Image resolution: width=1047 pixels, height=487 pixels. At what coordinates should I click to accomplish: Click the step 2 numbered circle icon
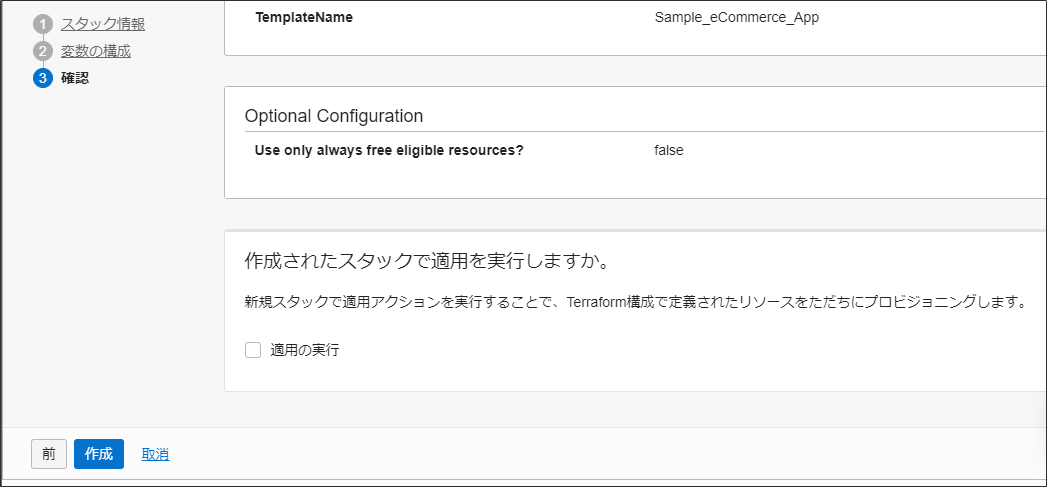point(43,51)
